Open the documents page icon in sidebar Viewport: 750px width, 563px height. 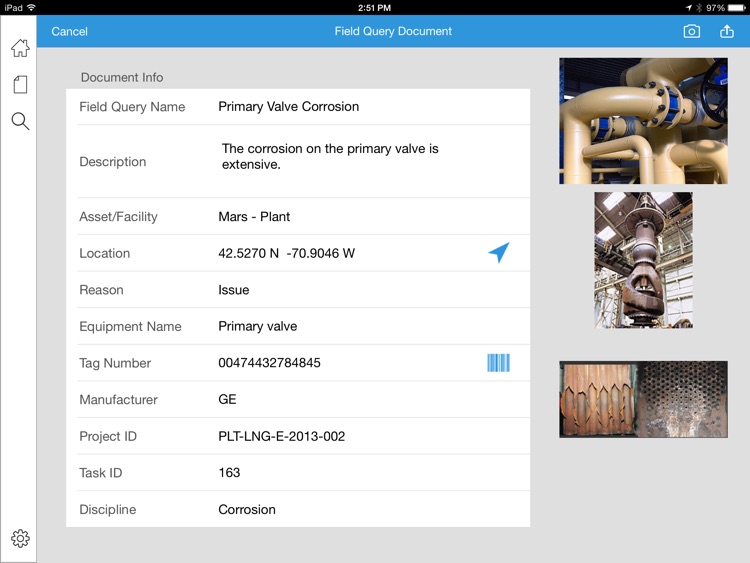[20, 85]
